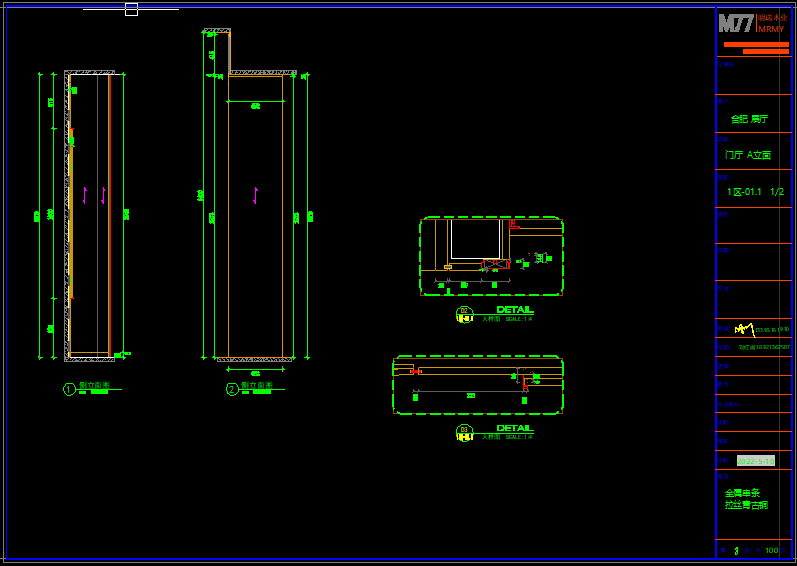Click the lower DETAIL 03 callout symbol
Screen dimensions: 797x566
465,432
